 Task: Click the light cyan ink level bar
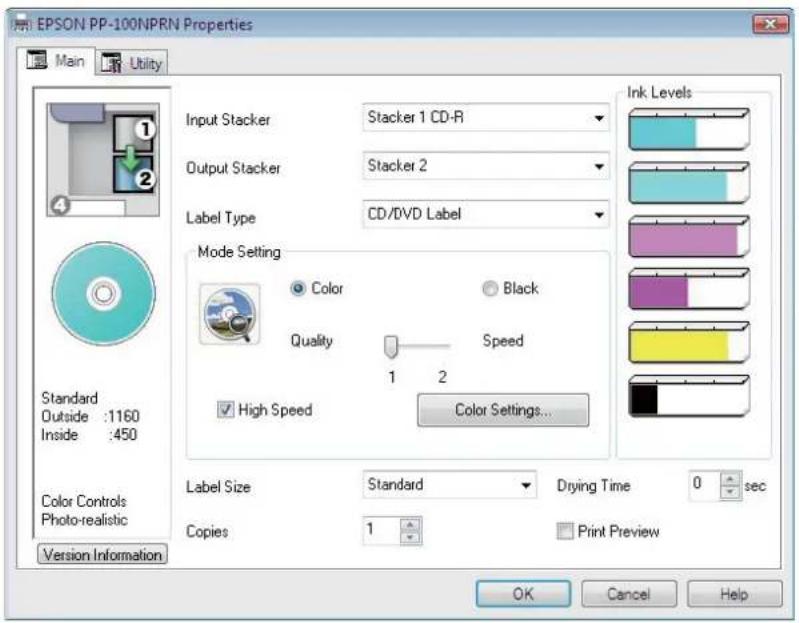689,183
